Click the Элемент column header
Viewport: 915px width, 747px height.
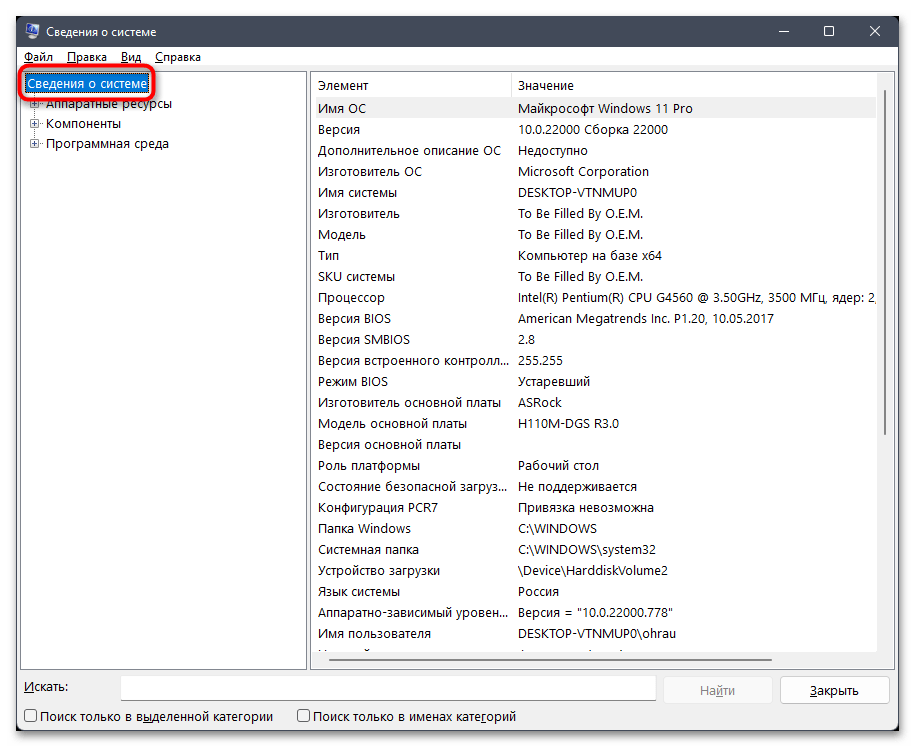411,85
